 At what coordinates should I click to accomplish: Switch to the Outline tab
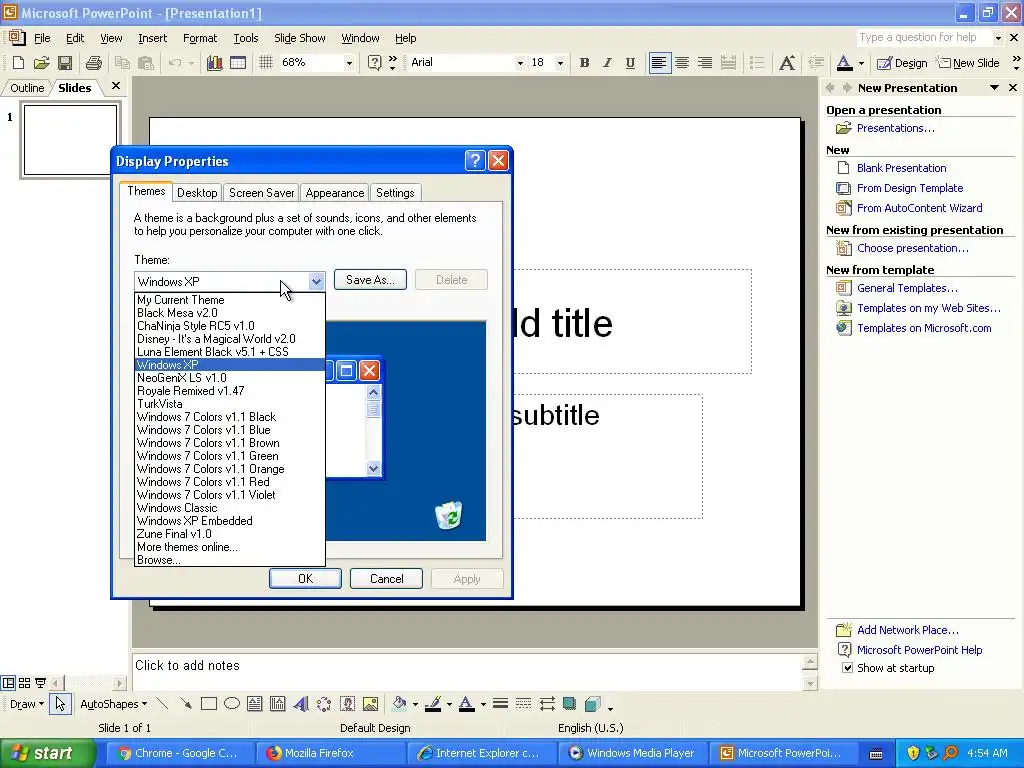pyautogui.click(x=27, y=88)
